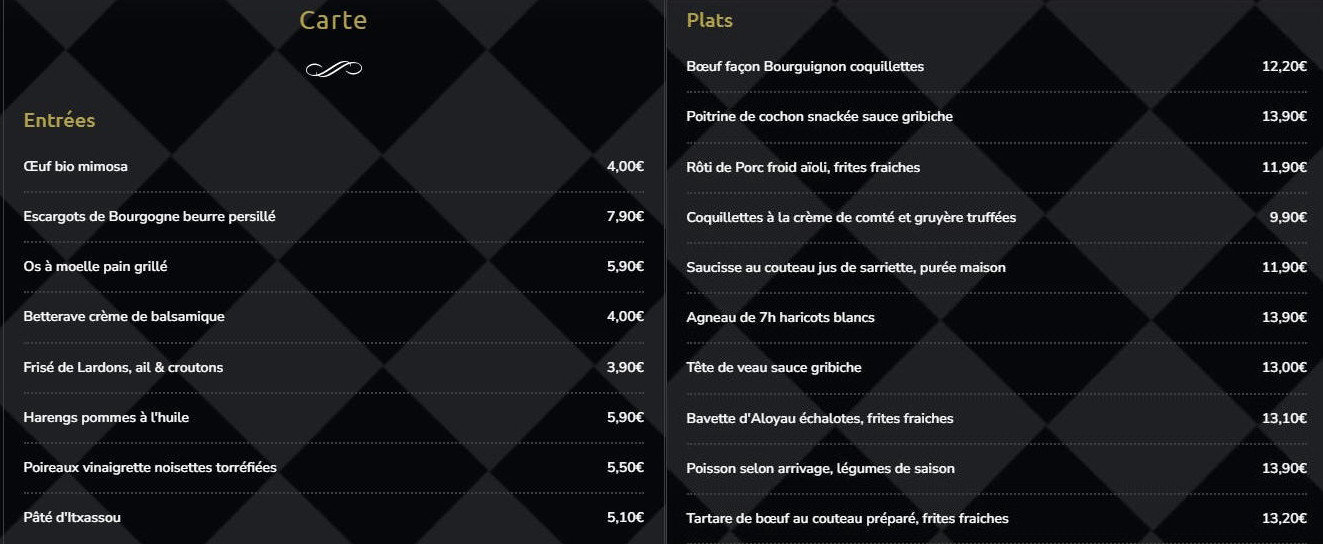Select Escargots de Bourgogne beurre persillé
Viewport: 1323px width, 544px height.
point(149,216)
